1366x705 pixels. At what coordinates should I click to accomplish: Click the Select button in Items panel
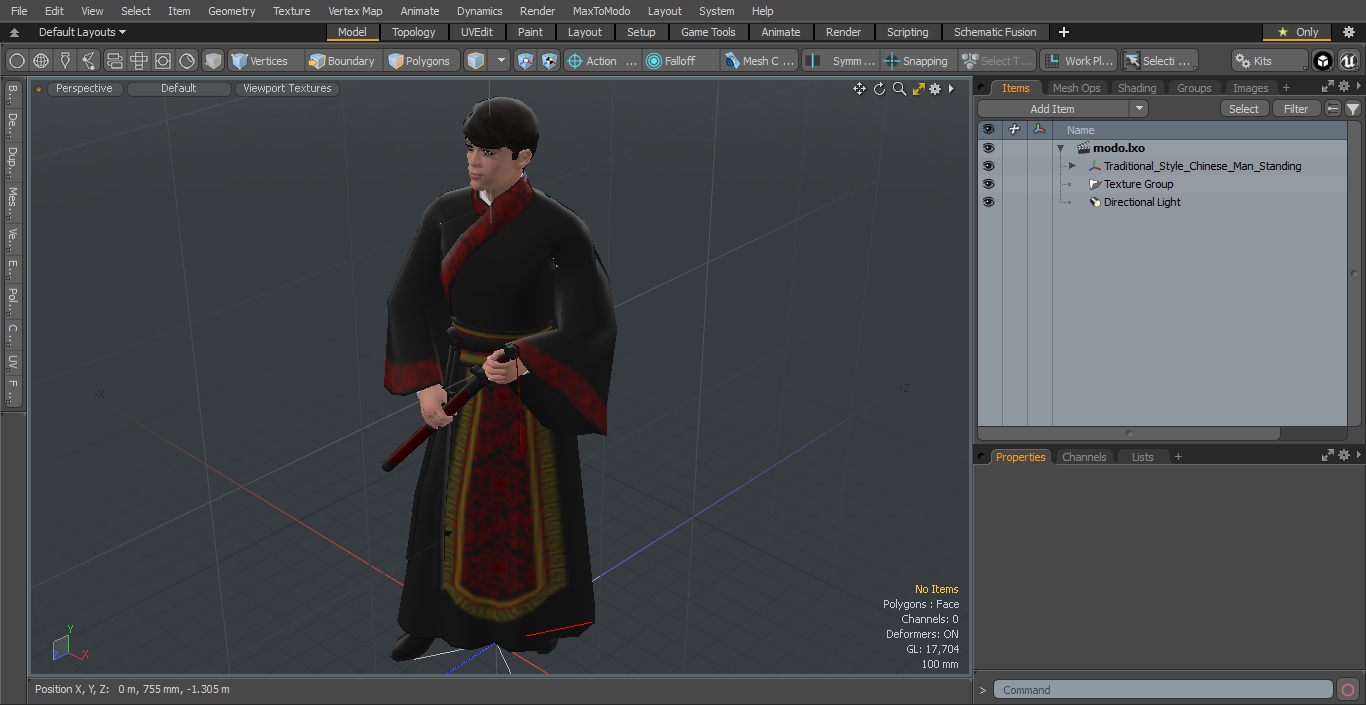point(1244,109)
